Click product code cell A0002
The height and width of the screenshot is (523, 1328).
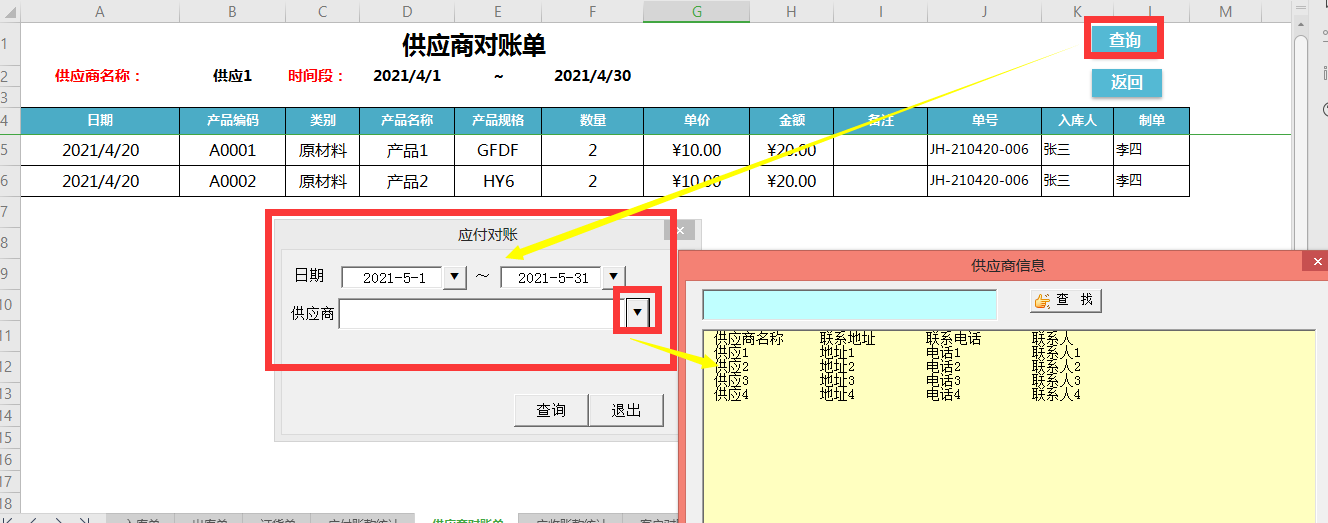pyautogui.click(x=232, y=181)
